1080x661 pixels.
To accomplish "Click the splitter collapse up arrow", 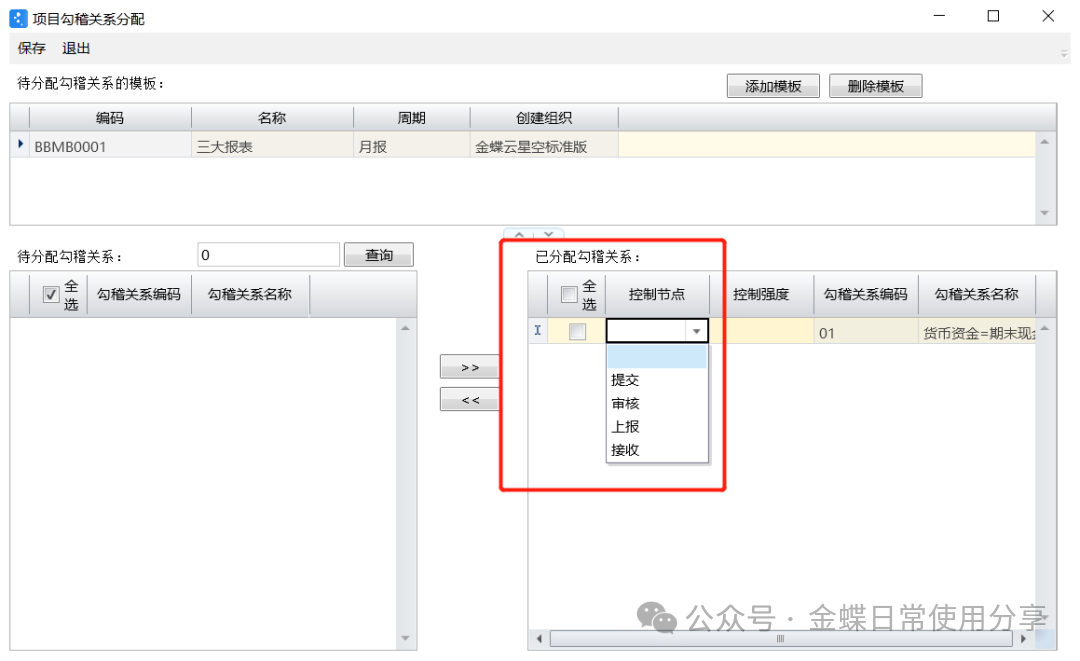I will (x=520, y=236).
